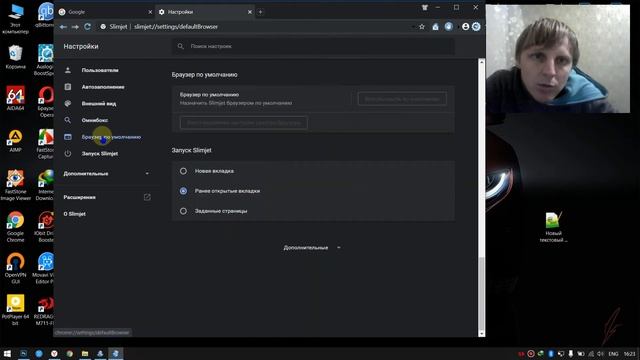The height and width of the screenshot is (360, 640).
Task: Click the button below the default browser row
Action: (x=244, y=122)
